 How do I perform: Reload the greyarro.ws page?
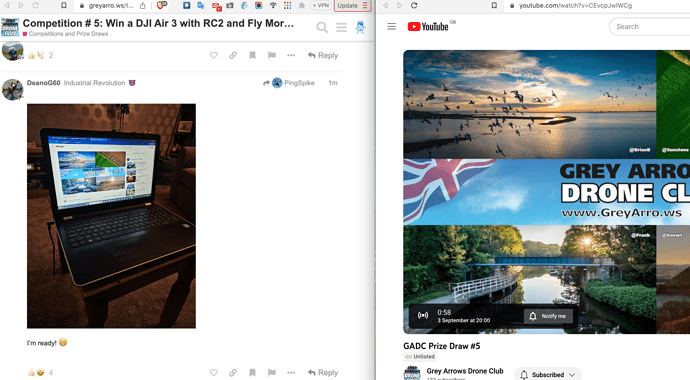[x=35, y=5]
